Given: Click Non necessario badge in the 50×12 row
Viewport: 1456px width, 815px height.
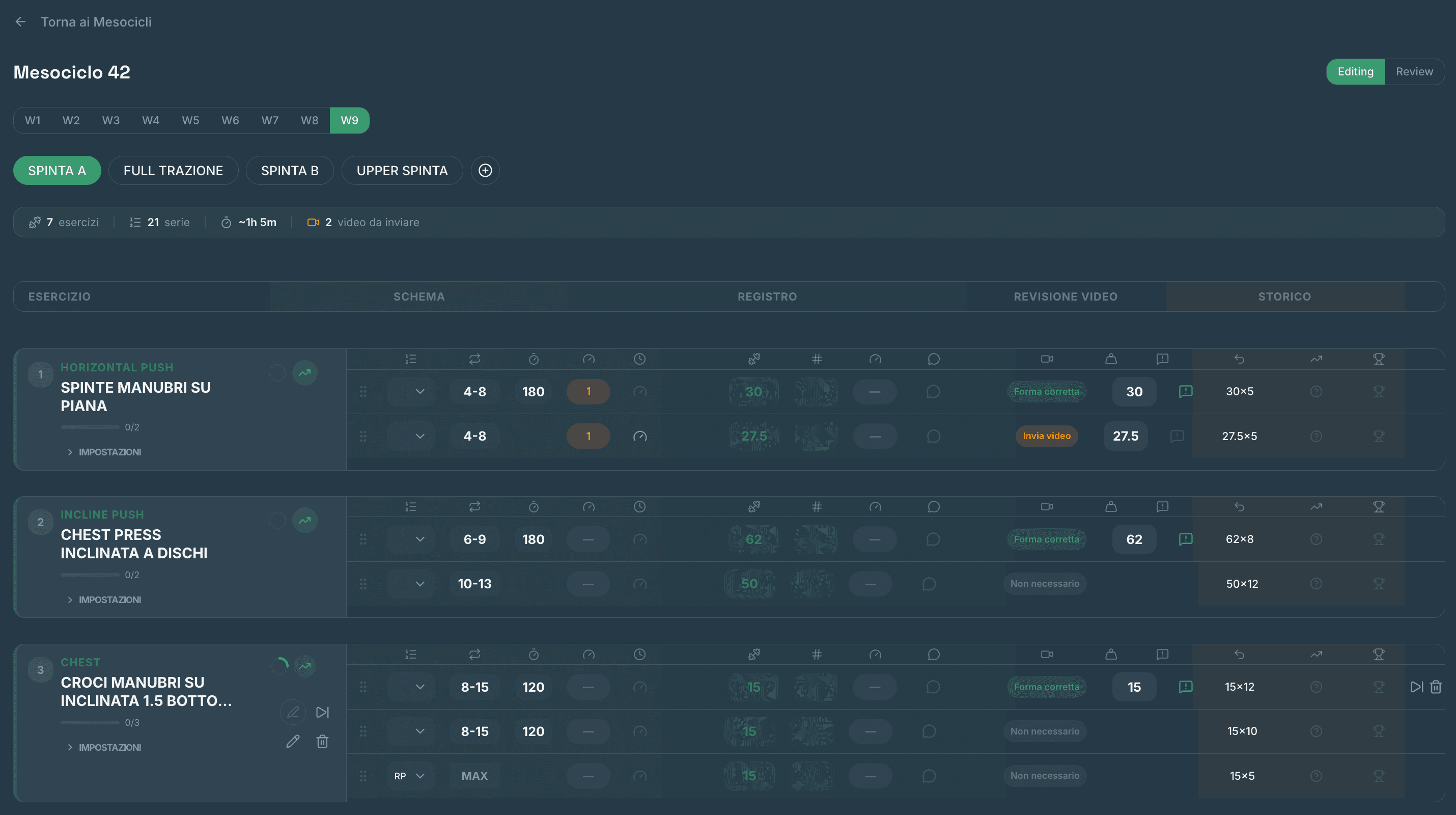Looking at the screenshot, I should coord(1045,584).
